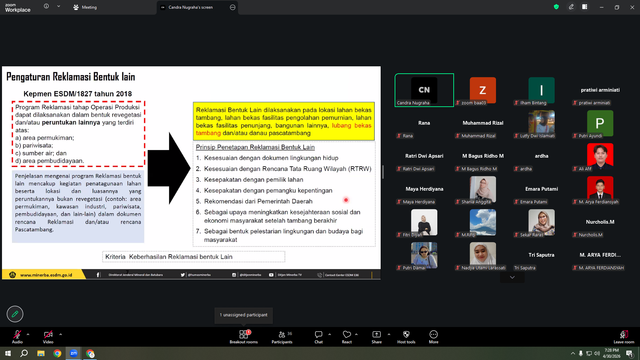Click the taskbar clock and date
The image size is (640, 360).
coord(611,353)
